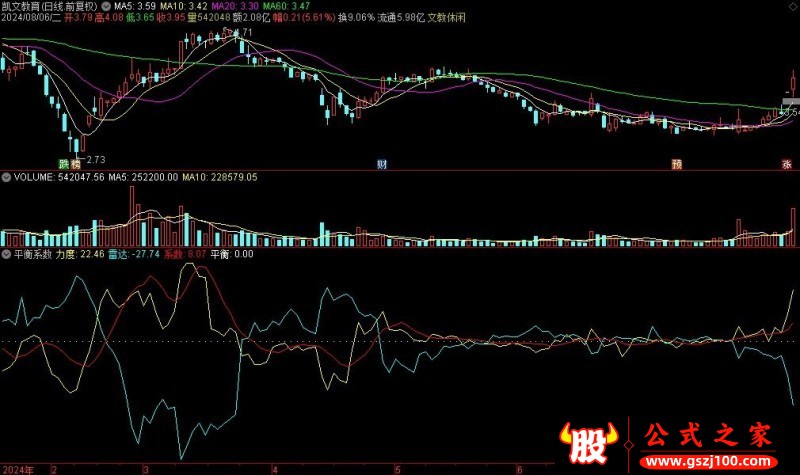Click the latest rising candlestick at chart end
The width and height of the screenshot is (800, 475).
[x=793, y=84]
